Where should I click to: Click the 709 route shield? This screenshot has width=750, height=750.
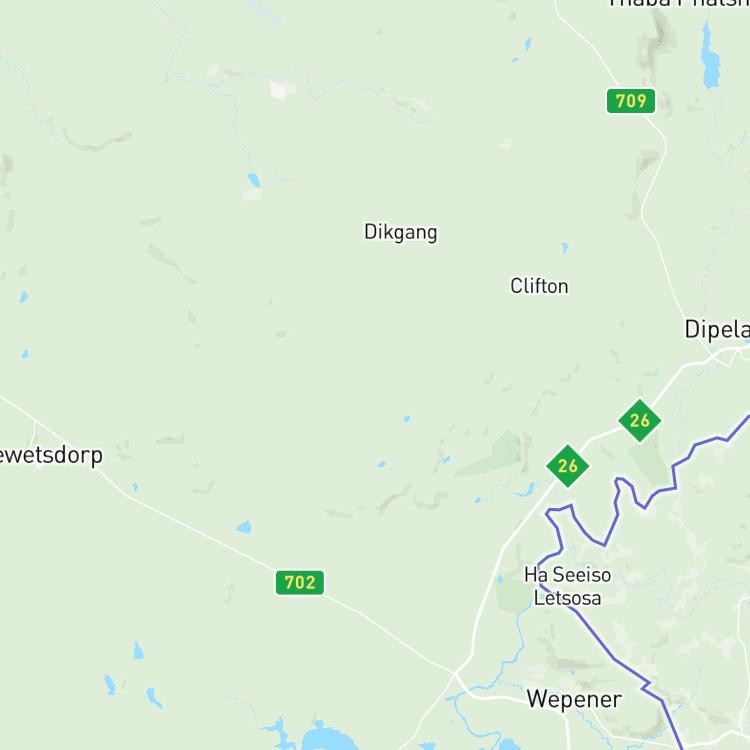(x=630, y=101)
